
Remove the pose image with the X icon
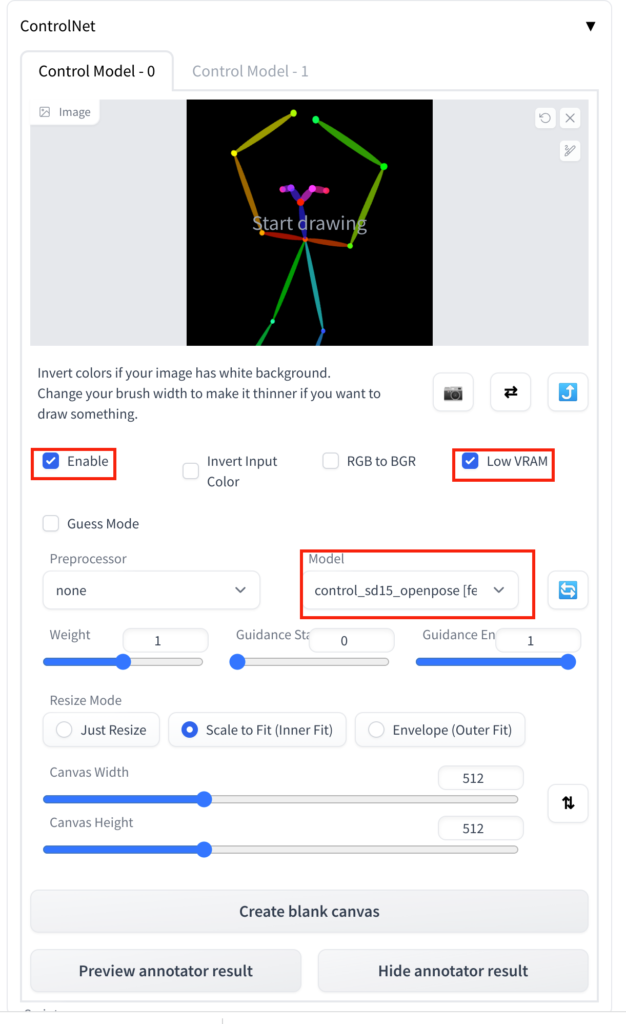570,118
